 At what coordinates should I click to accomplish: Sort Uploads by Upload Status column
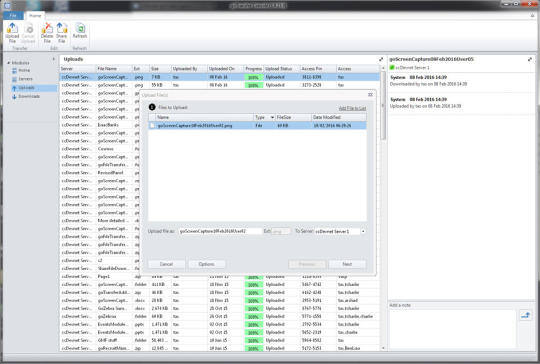coord(281,69)
